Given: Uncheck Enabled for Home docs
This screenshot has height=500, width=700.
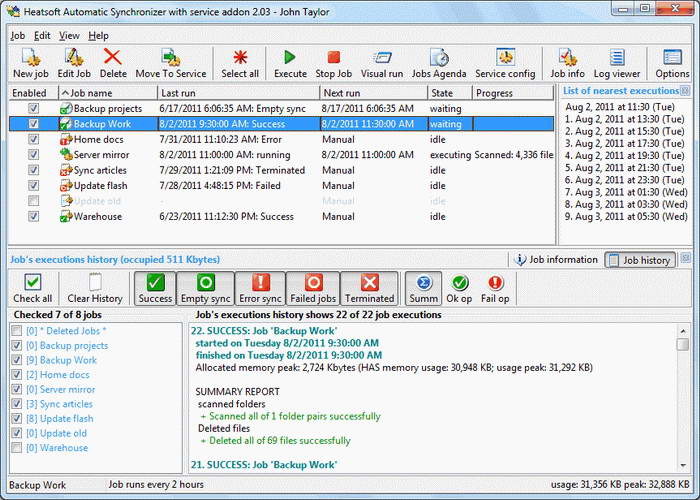Looking at the screenshot, I should 33,139.
